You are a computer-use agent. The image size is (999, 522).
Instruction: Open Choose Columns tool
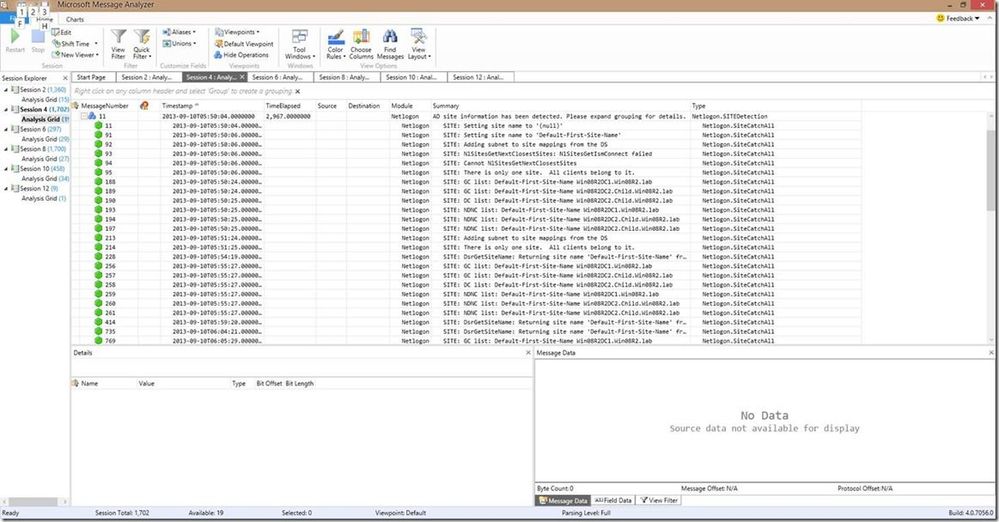point(361,44)
